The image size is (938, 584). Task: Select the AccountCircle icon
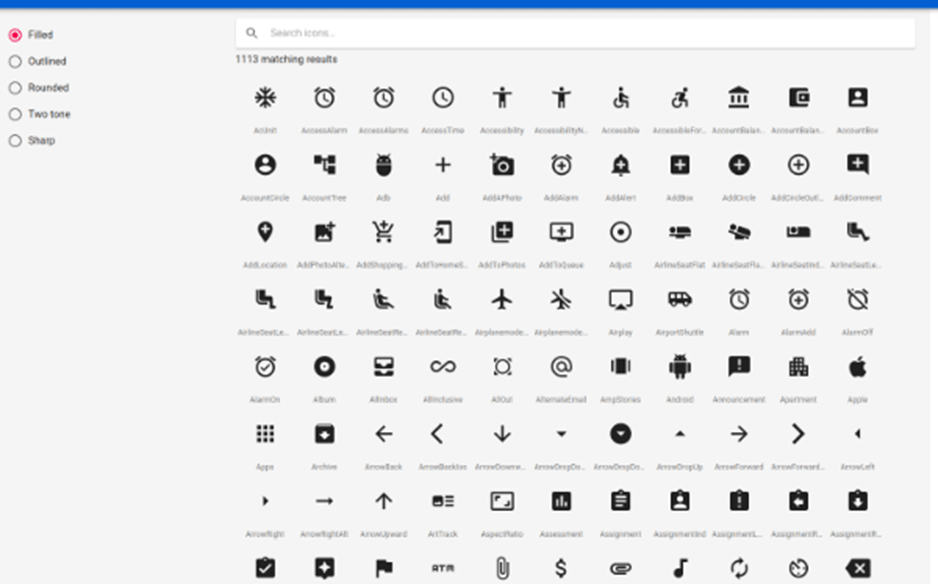point(265,165)
